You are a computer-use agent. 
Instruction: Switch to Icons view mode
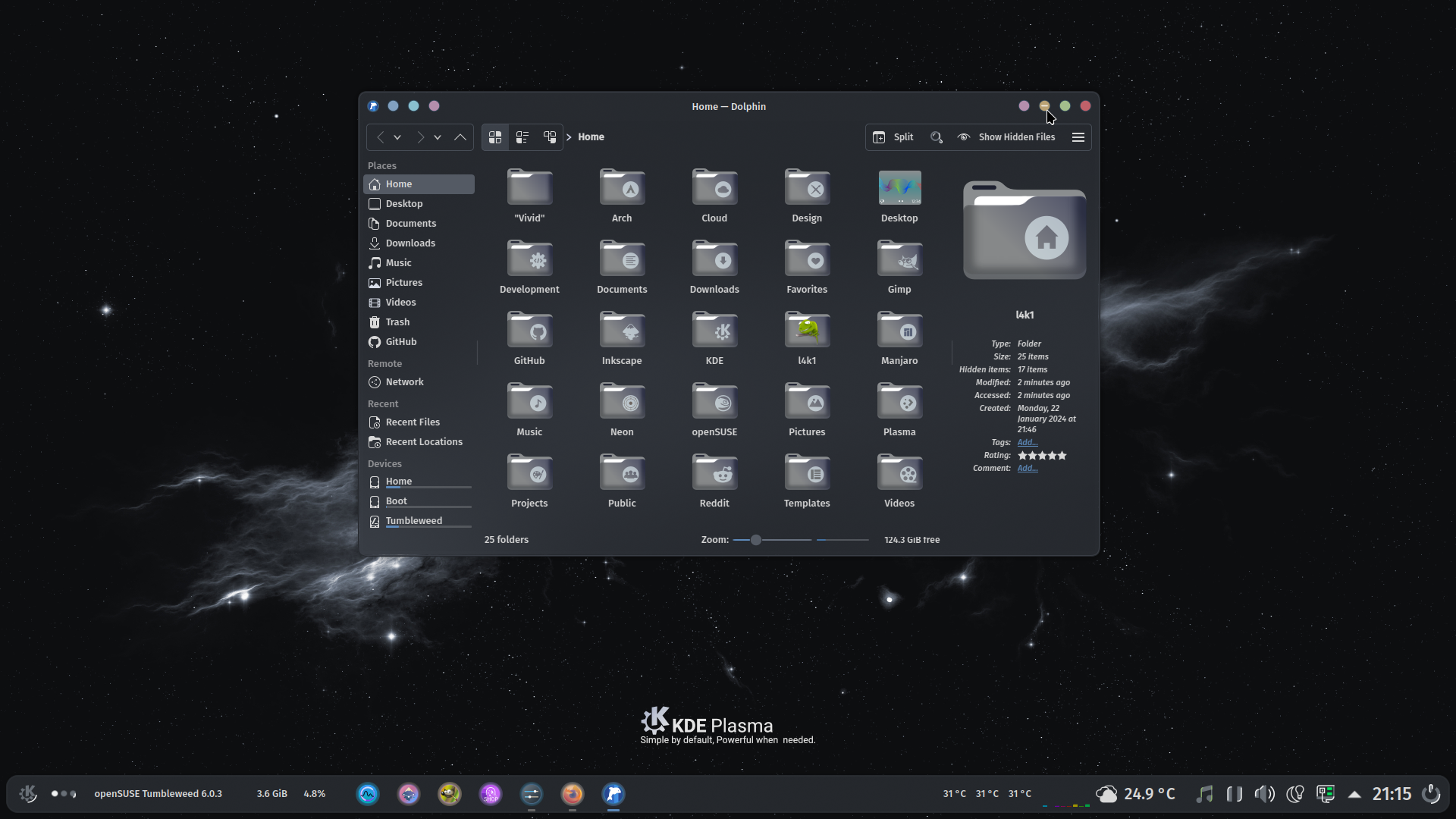(495, 137)
